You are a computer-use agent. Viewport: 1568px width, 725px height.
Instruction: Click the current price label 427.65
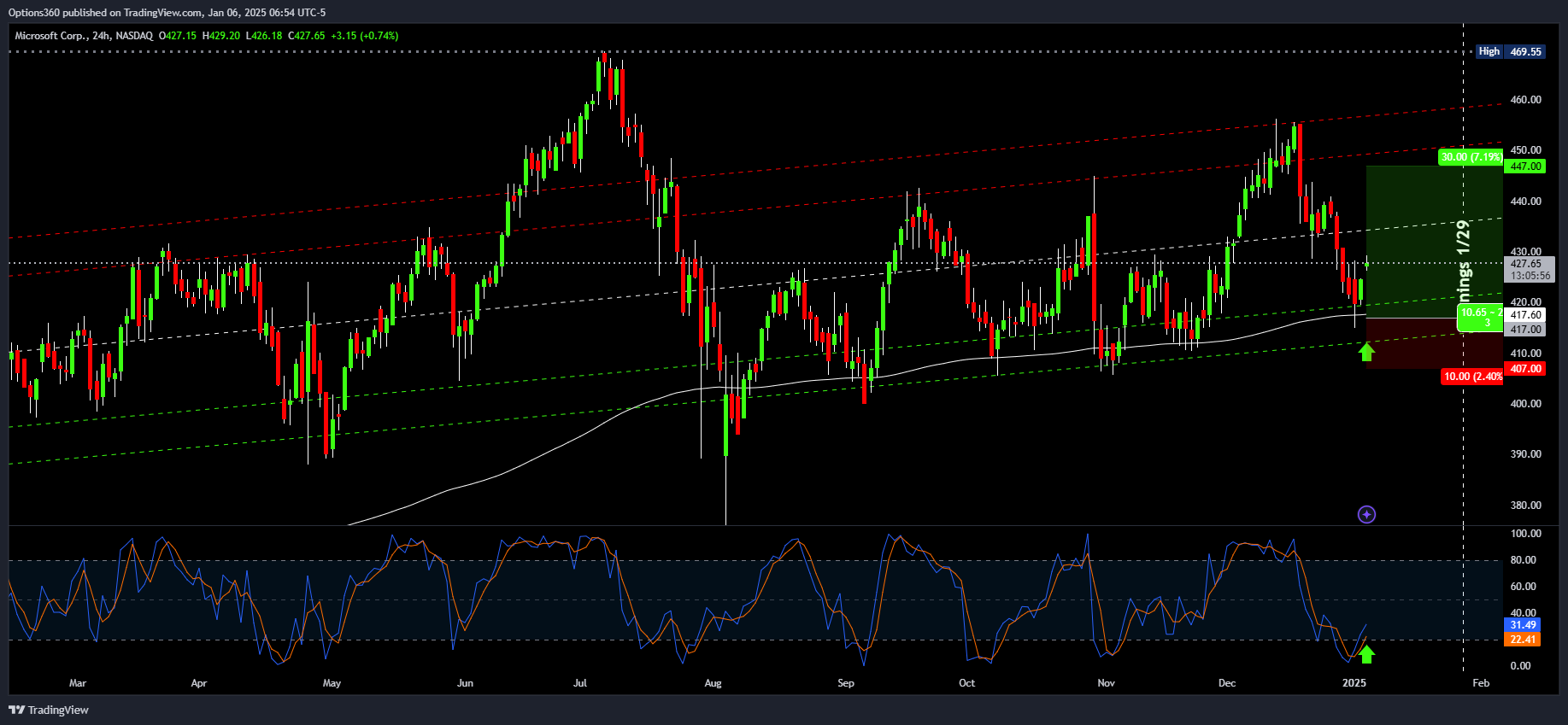tap(1526, 264)
